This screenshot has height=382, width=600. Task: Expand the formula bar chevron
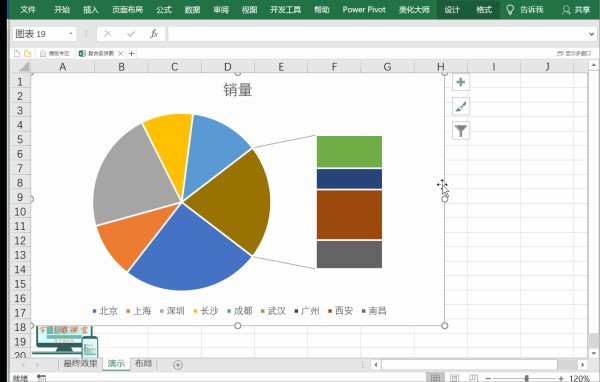pyautogui.click(x=592, y=34)
